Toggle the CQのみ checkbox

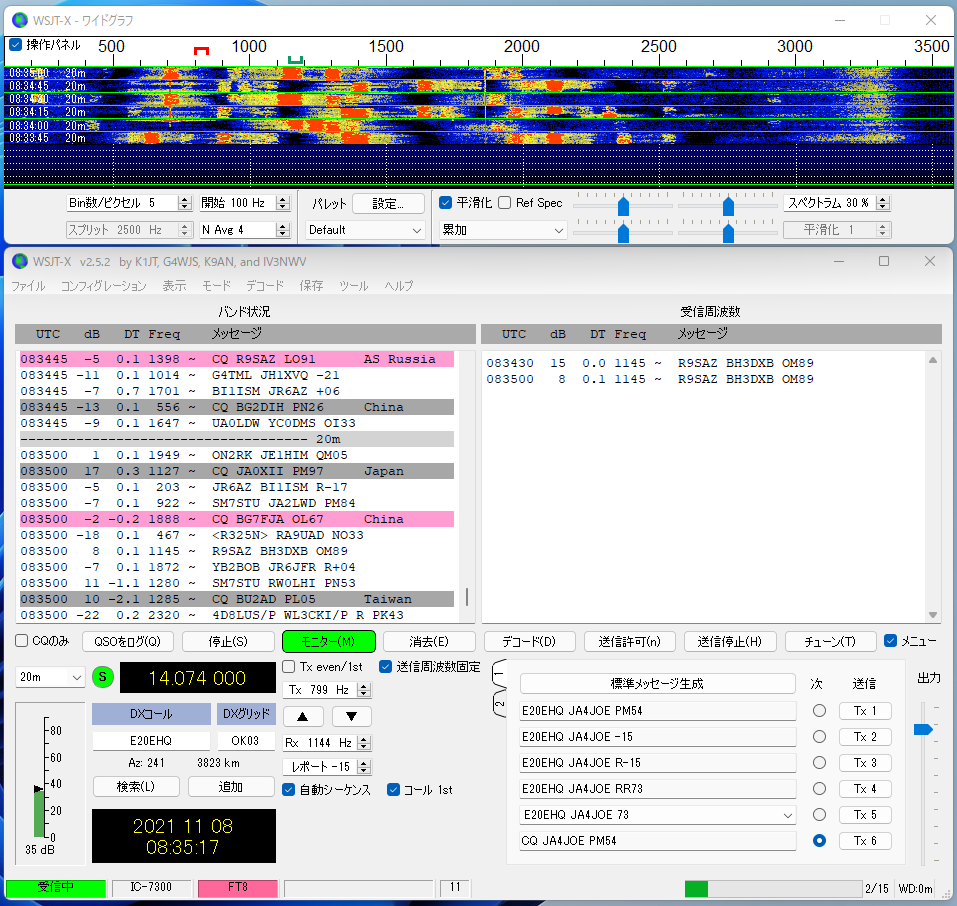click(x=22, y=641)
